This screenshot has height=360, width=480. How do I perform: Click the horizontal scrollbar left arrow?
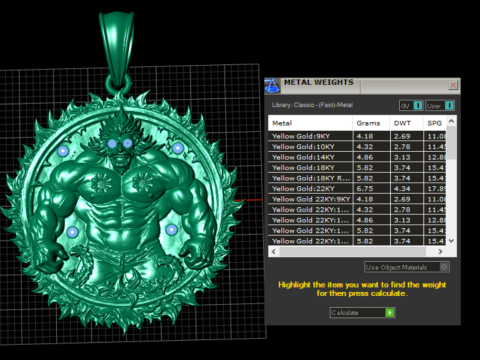(274, 252)
